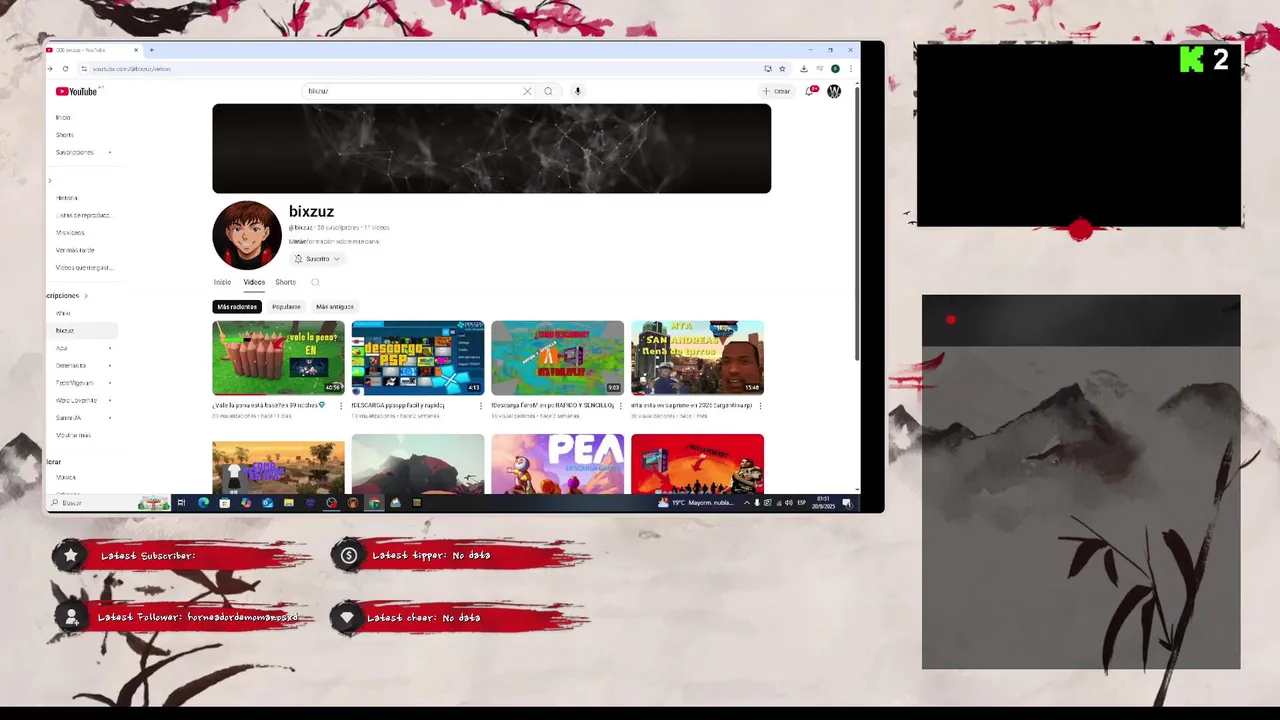Image resolution: width=1280 pixels, height=720 pixels.
Task: Click the site info icon in address bar
Action: 84,69
